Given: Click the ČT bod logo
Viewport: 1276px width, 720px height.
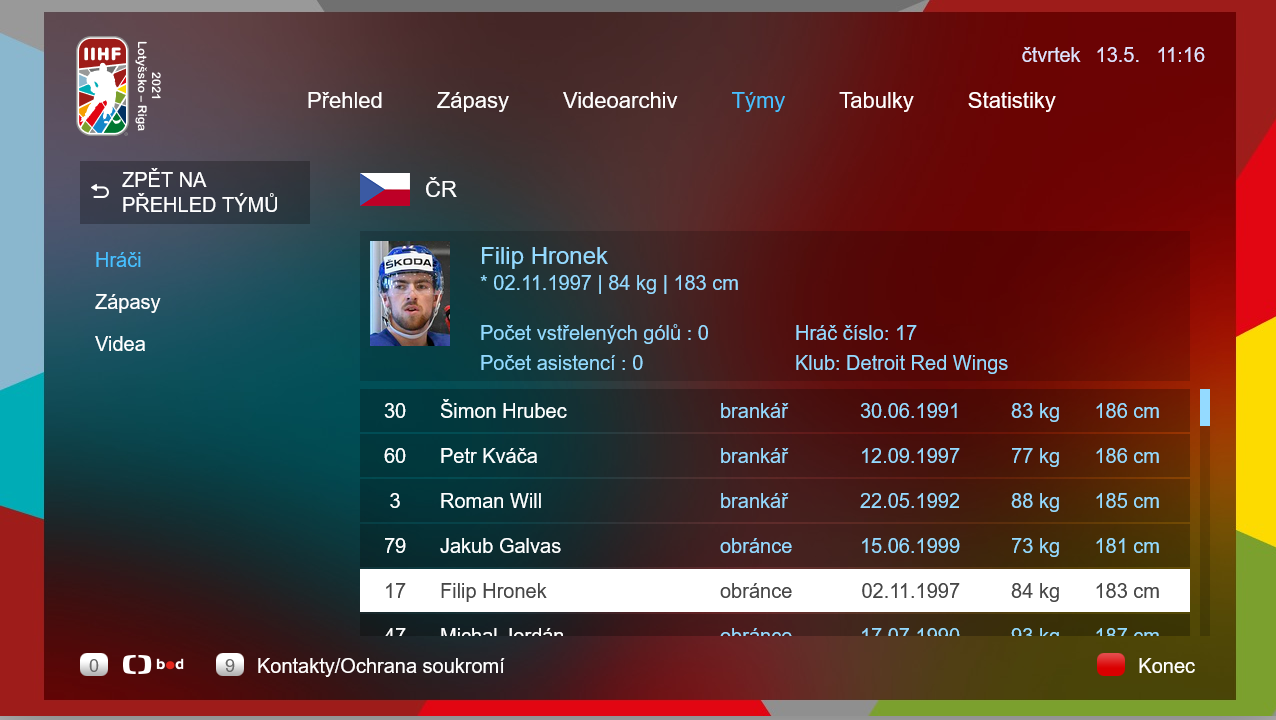Looking at the screenshot, I should coord(153,665).
